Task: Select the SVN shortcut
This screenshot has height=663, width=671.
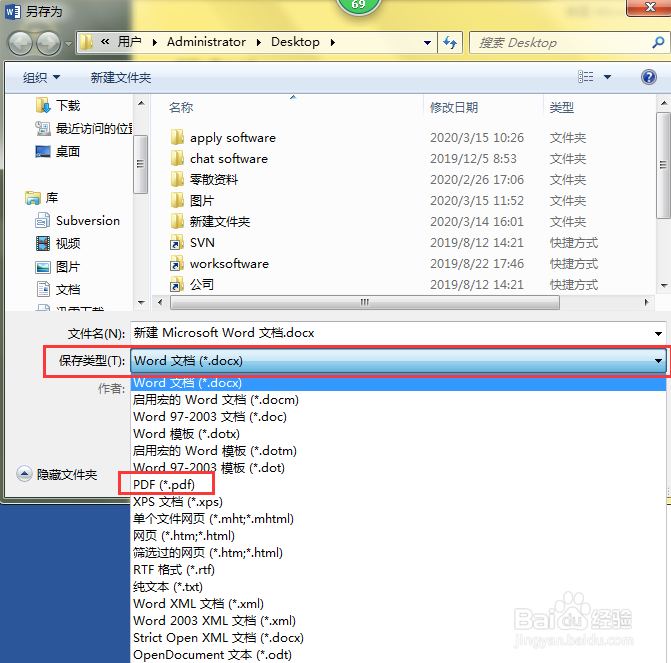Action: 193,243
